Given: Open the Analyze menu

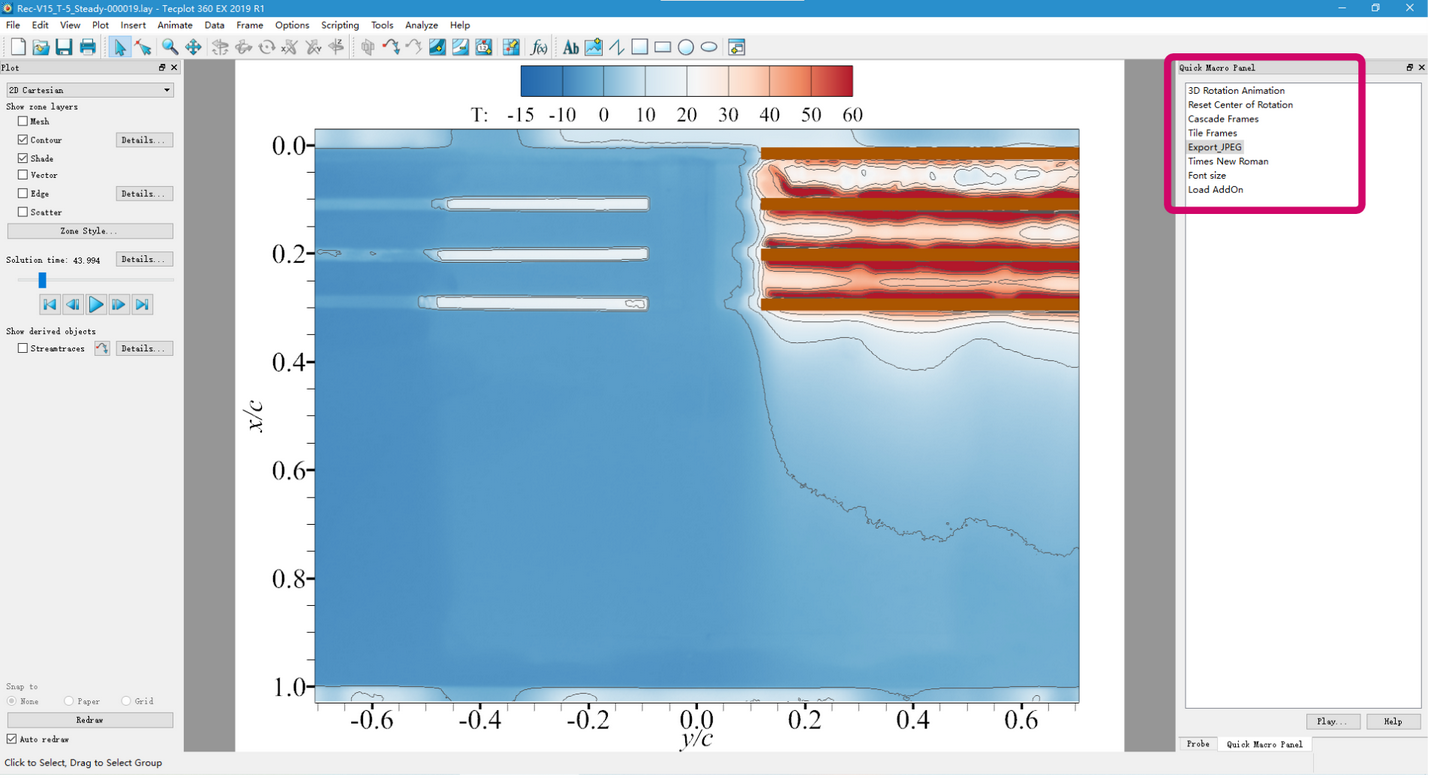Looking at the screenshot, I should 421,25.
